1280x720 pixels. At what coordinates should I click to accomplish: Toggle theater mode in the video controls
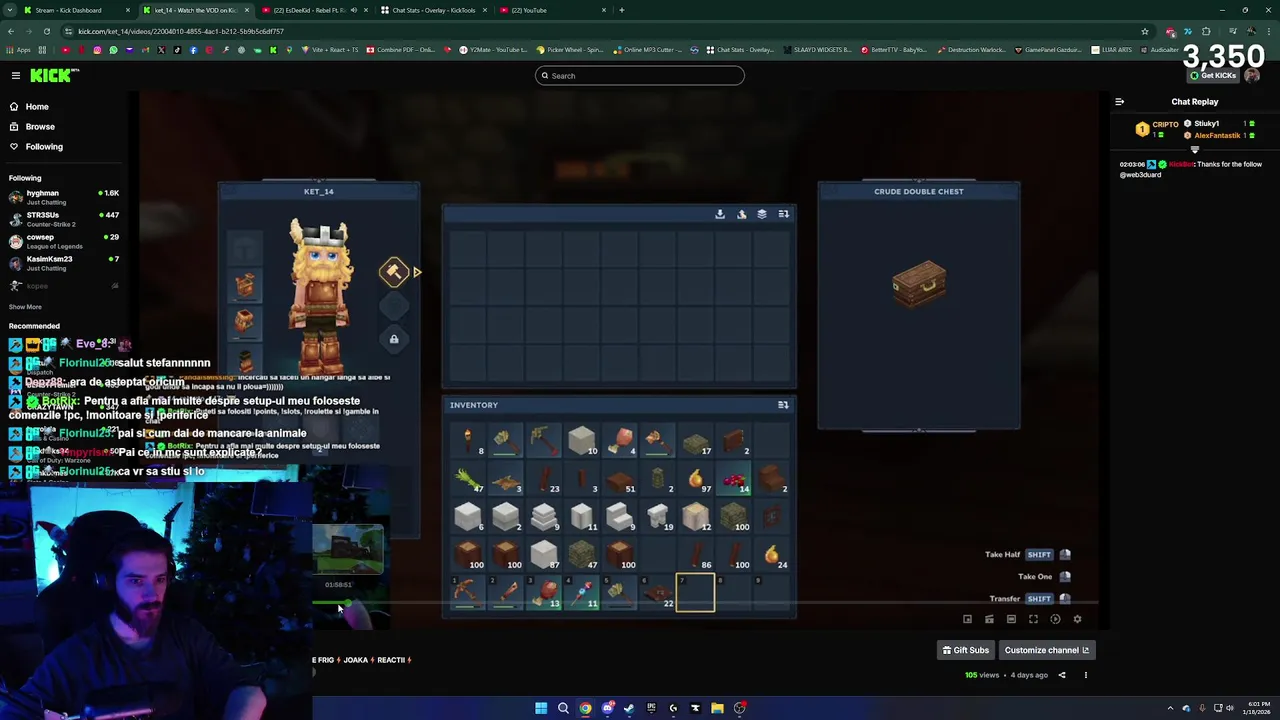pyautogui.click(x=1011, y=619)
